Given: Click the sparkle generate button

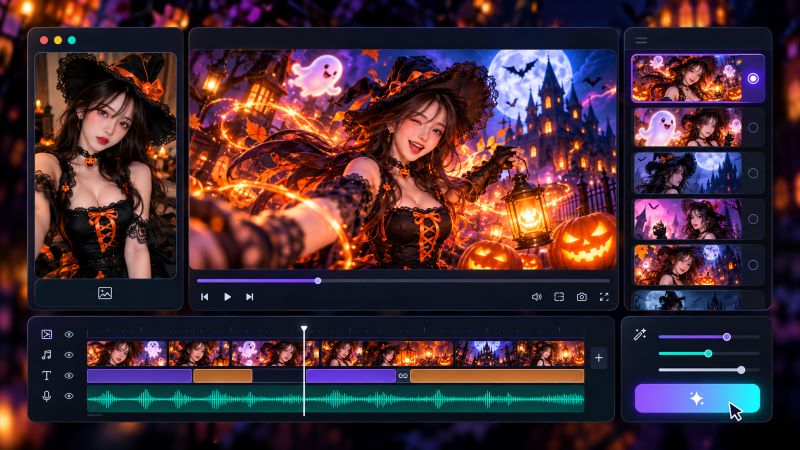Looking at the screenshot, I should pyautogui.click(x=697, y=398).
